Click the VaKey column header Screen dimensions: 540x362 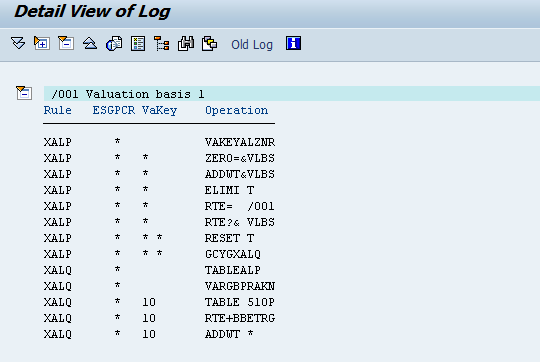click(159, 110)
